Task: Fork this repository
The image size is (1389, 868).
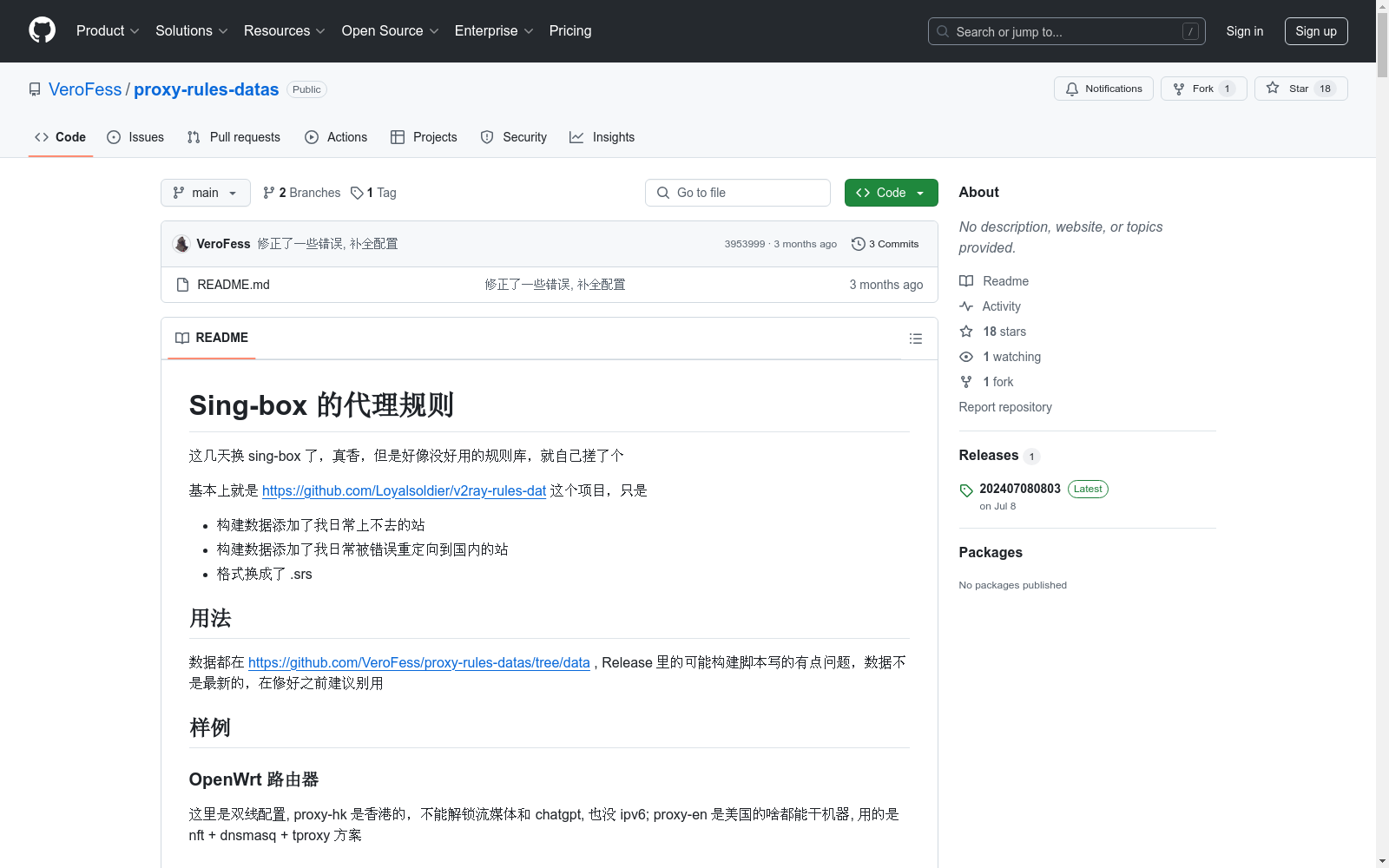Action: (x=1203, y=89)
